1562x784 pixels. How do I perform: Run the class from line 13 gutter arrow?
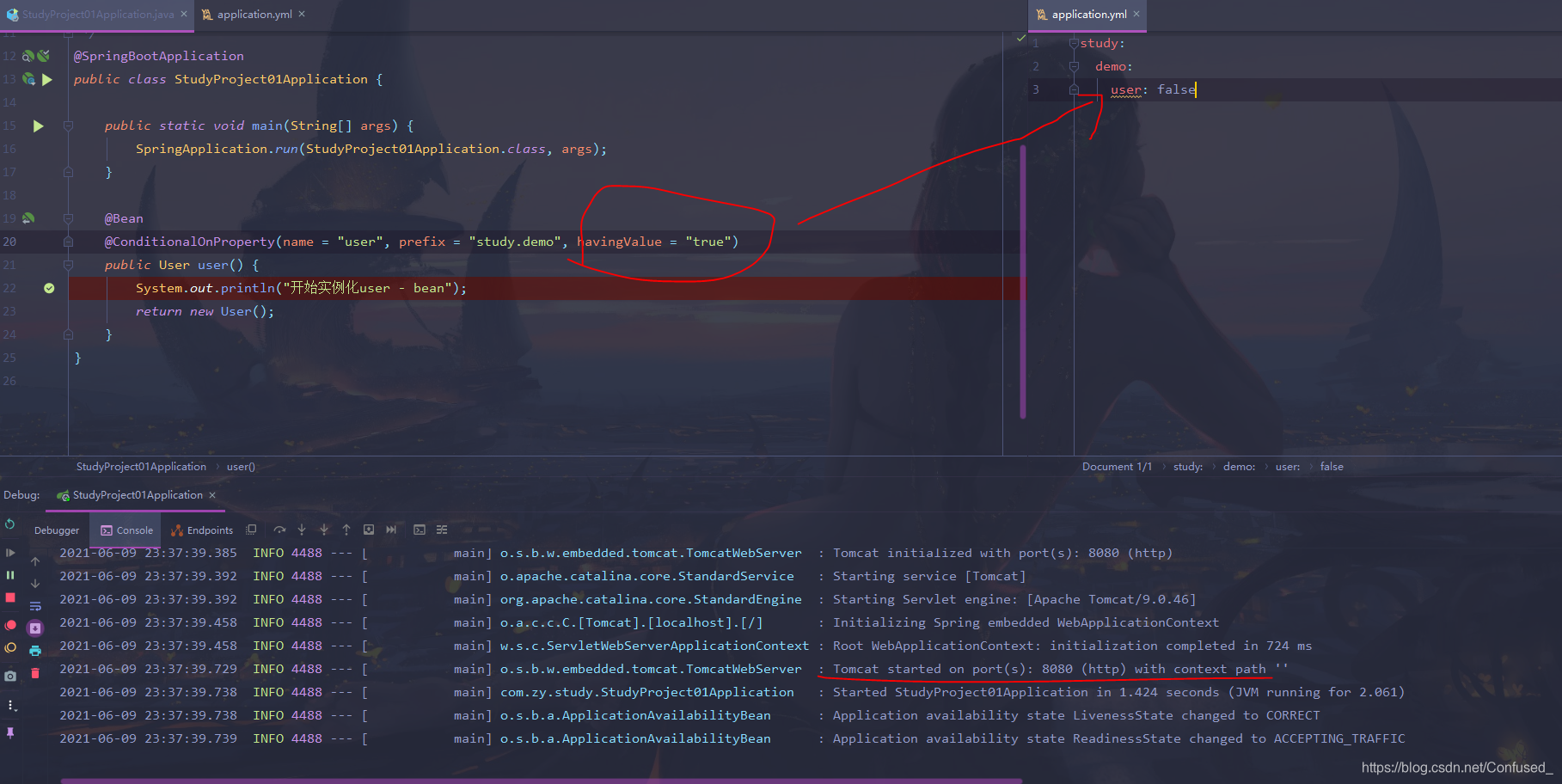pos(47,79)
